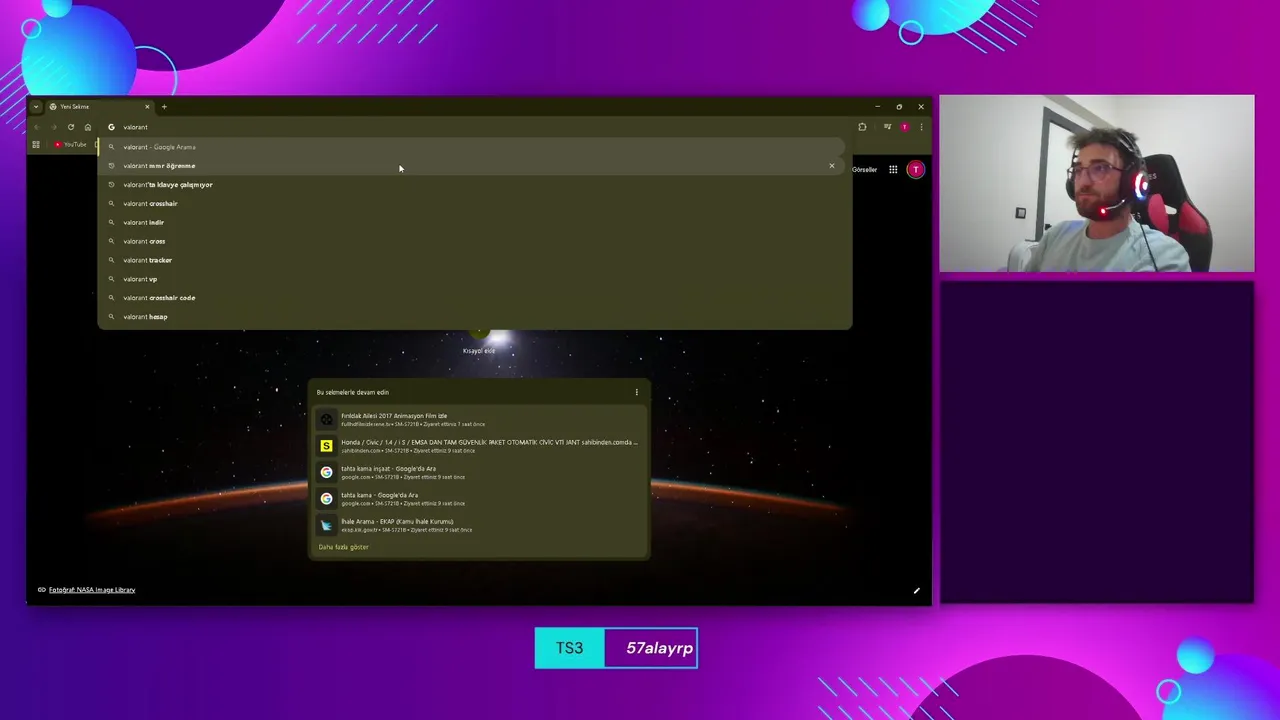Open the apps grid in bookmarks bar
Image resolution: width=1280 pixels, height=720 pixels.
coord(36,145)
